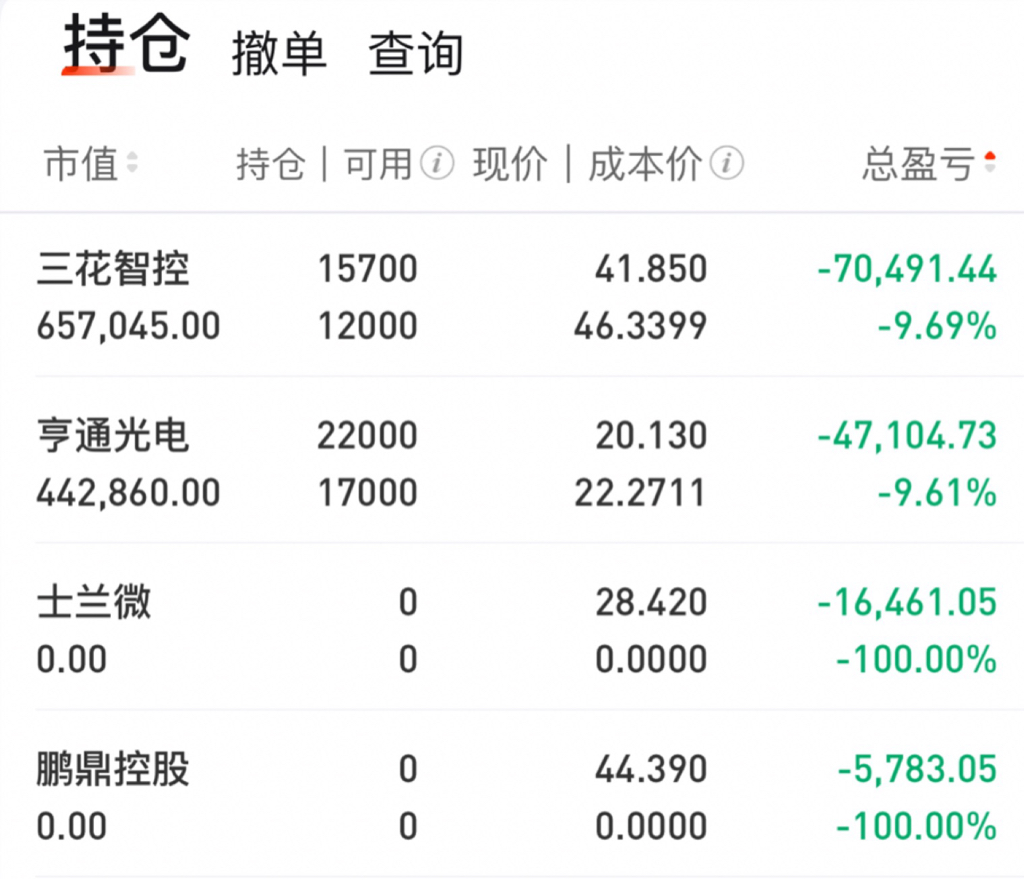The width and height of the screenshot is (1024, 880).
Task: Select current price 28.420
Action: tap(650, 602)
